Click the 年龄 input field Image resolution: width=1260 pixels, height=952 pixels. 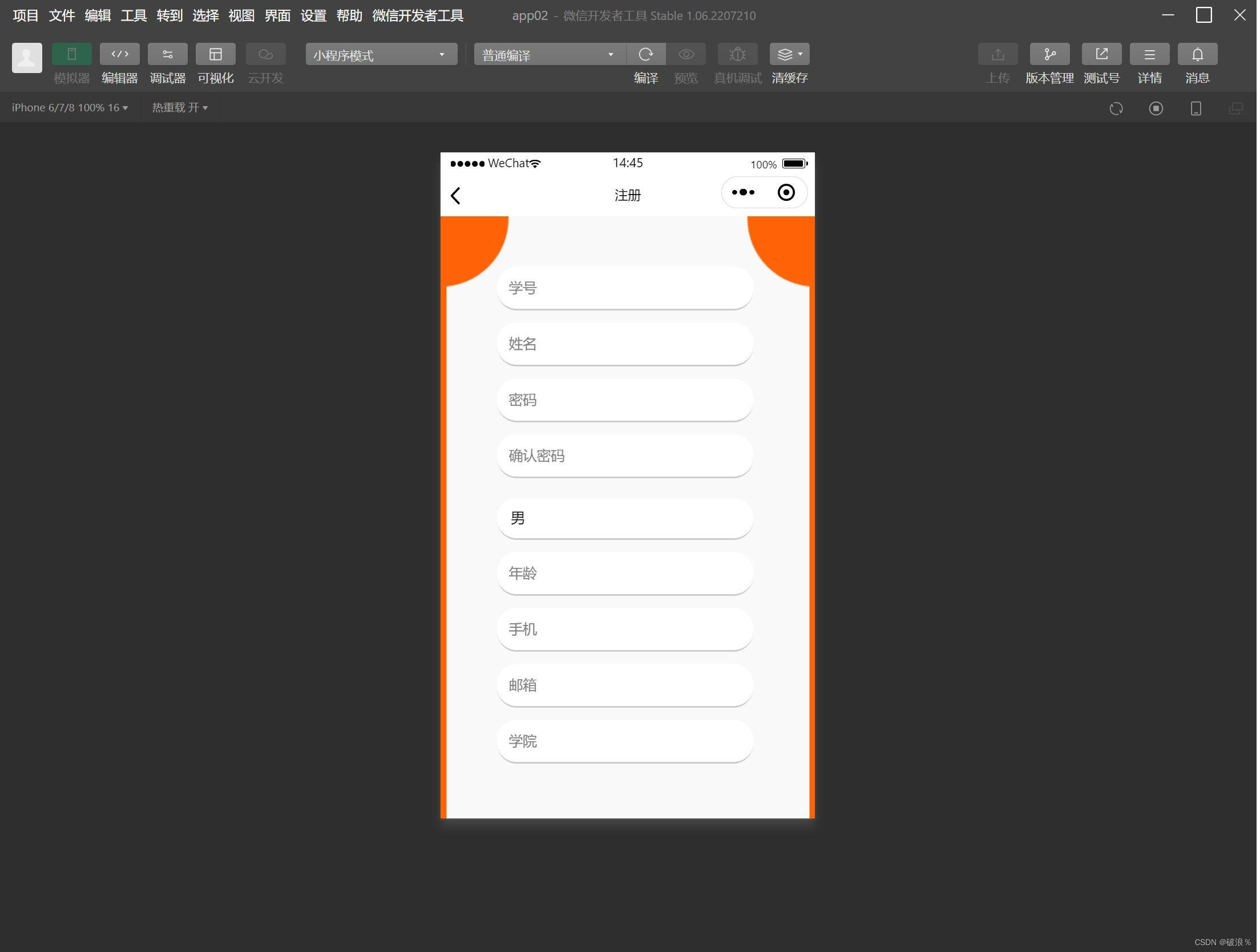click(625, 574)
